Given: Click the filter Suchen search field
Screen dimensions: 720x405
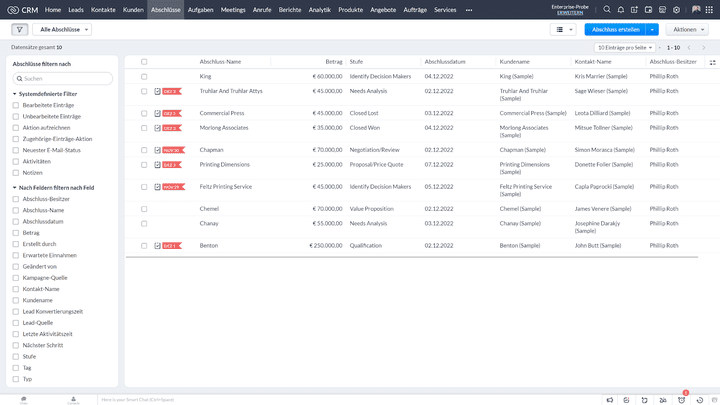Looking at the screenshot, I should [62, 78].
